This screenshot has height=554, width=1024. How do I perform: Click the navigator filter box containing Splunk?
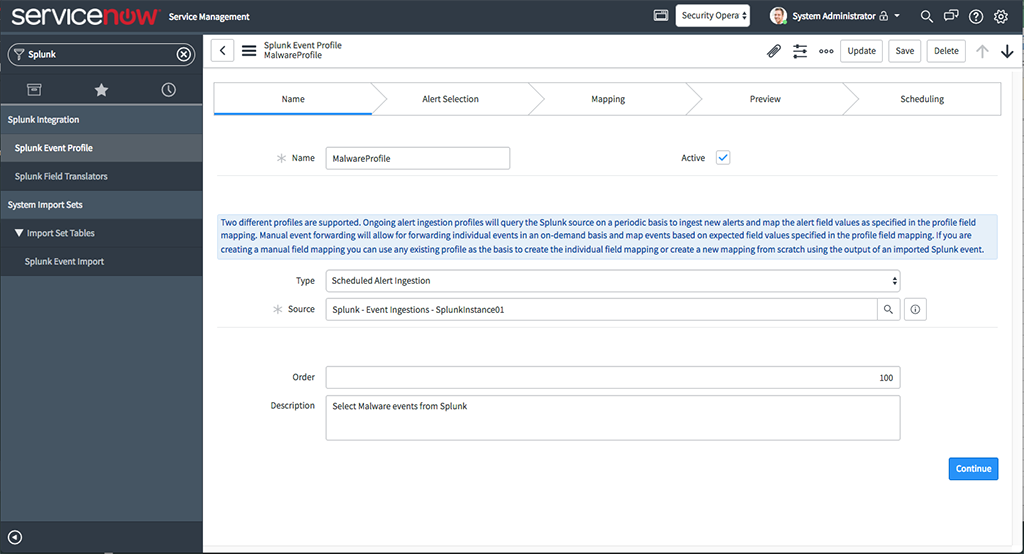pyautogui.click(x=101, y=54)
